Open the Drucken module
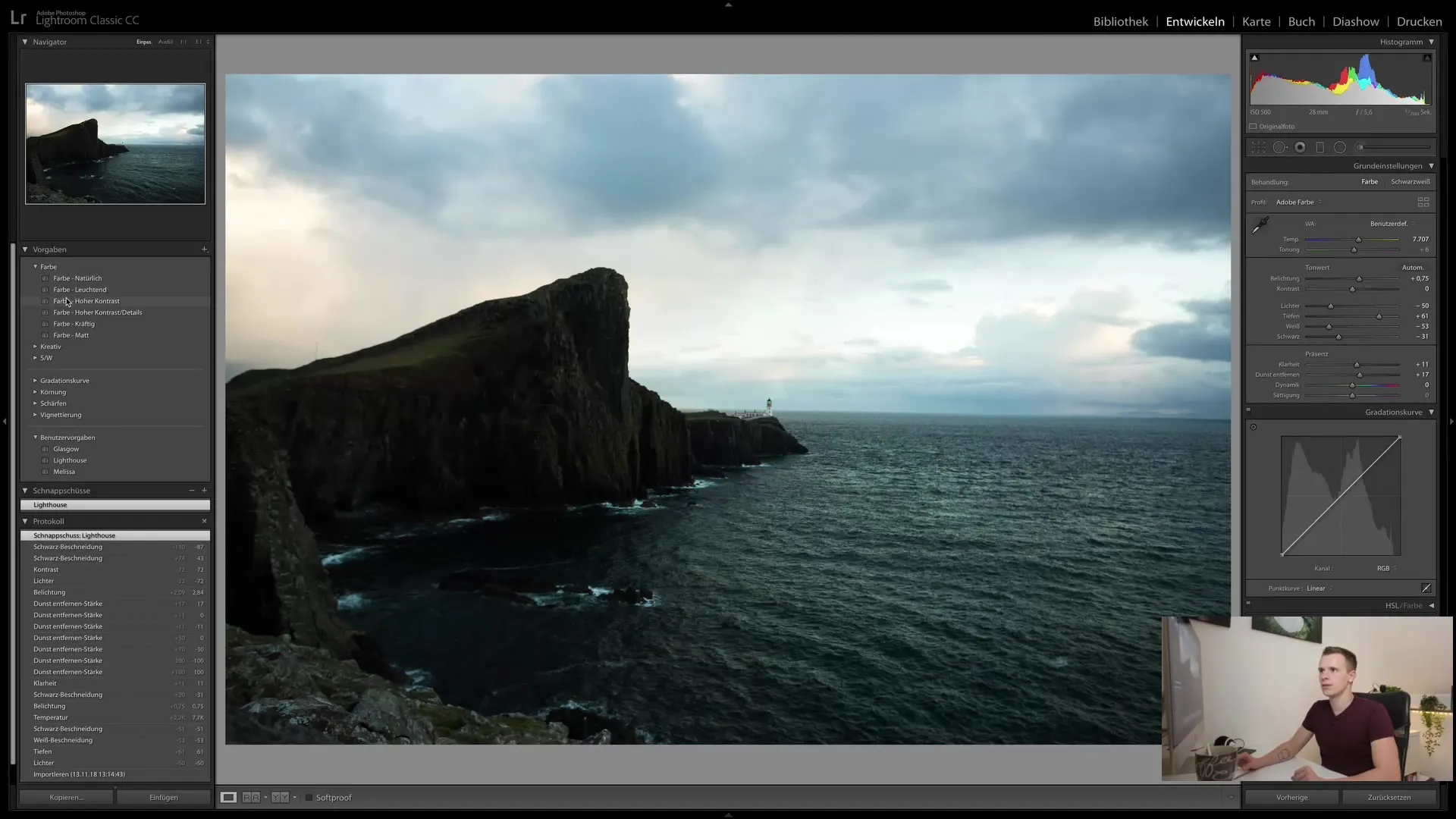1456x819 pixels. click(x=1419, y=21)
